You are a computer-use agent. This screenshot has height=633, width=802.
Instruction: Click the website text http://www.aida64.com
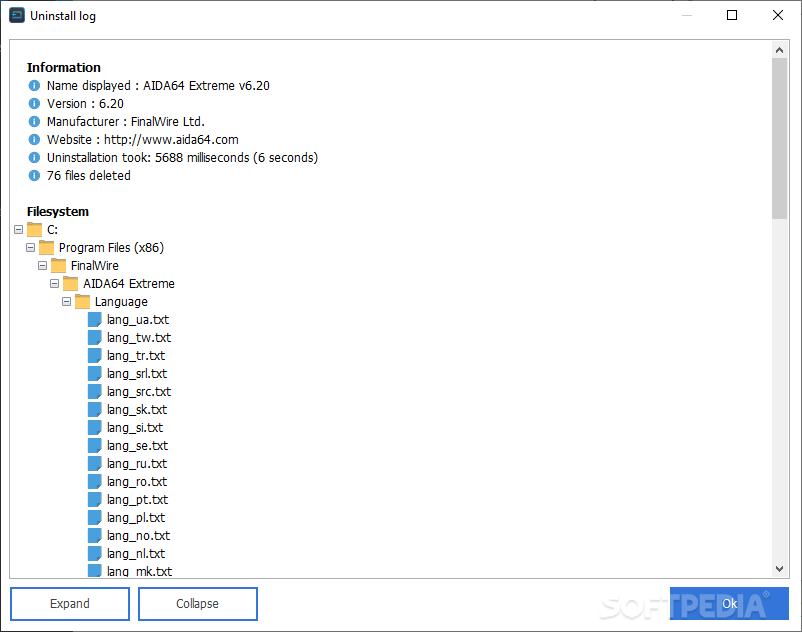click(x=171, y=140)
